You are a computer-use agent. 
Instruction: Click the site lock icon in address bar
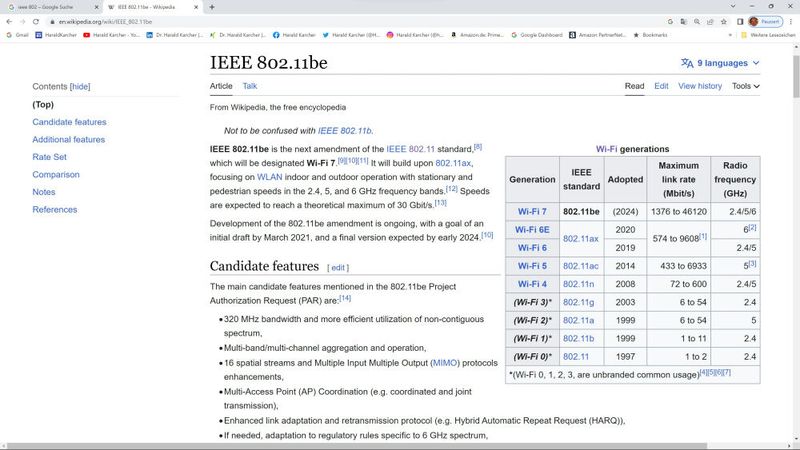point(52,22)
